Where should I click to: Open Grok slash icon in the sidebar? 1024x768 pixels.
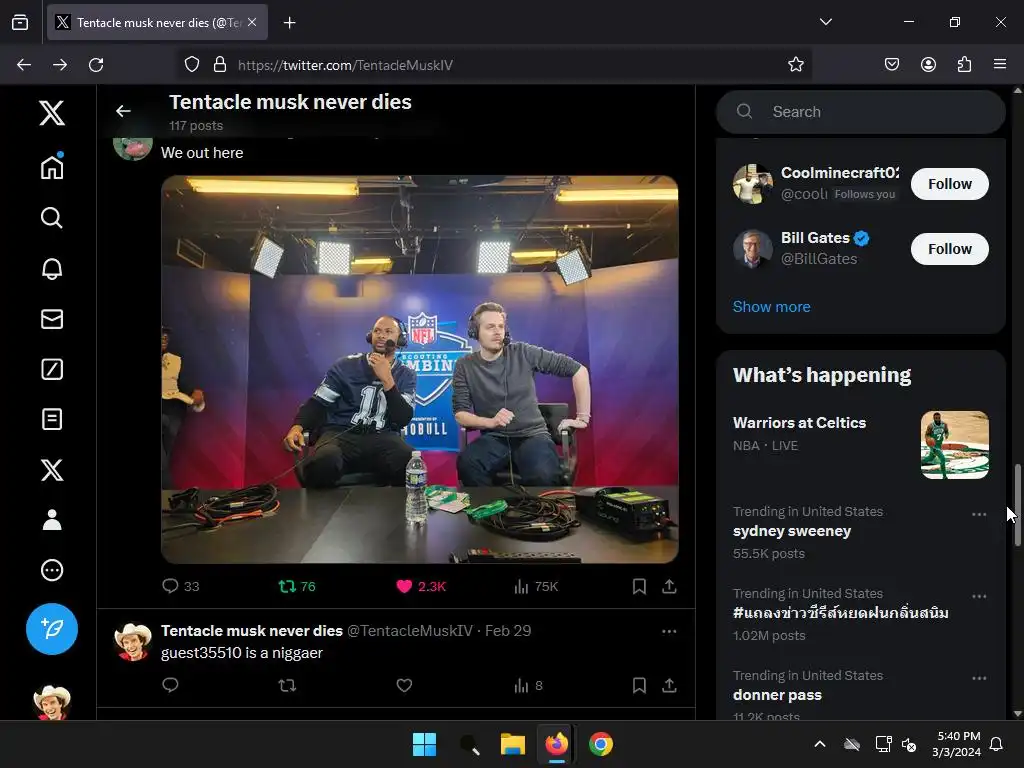52,369
